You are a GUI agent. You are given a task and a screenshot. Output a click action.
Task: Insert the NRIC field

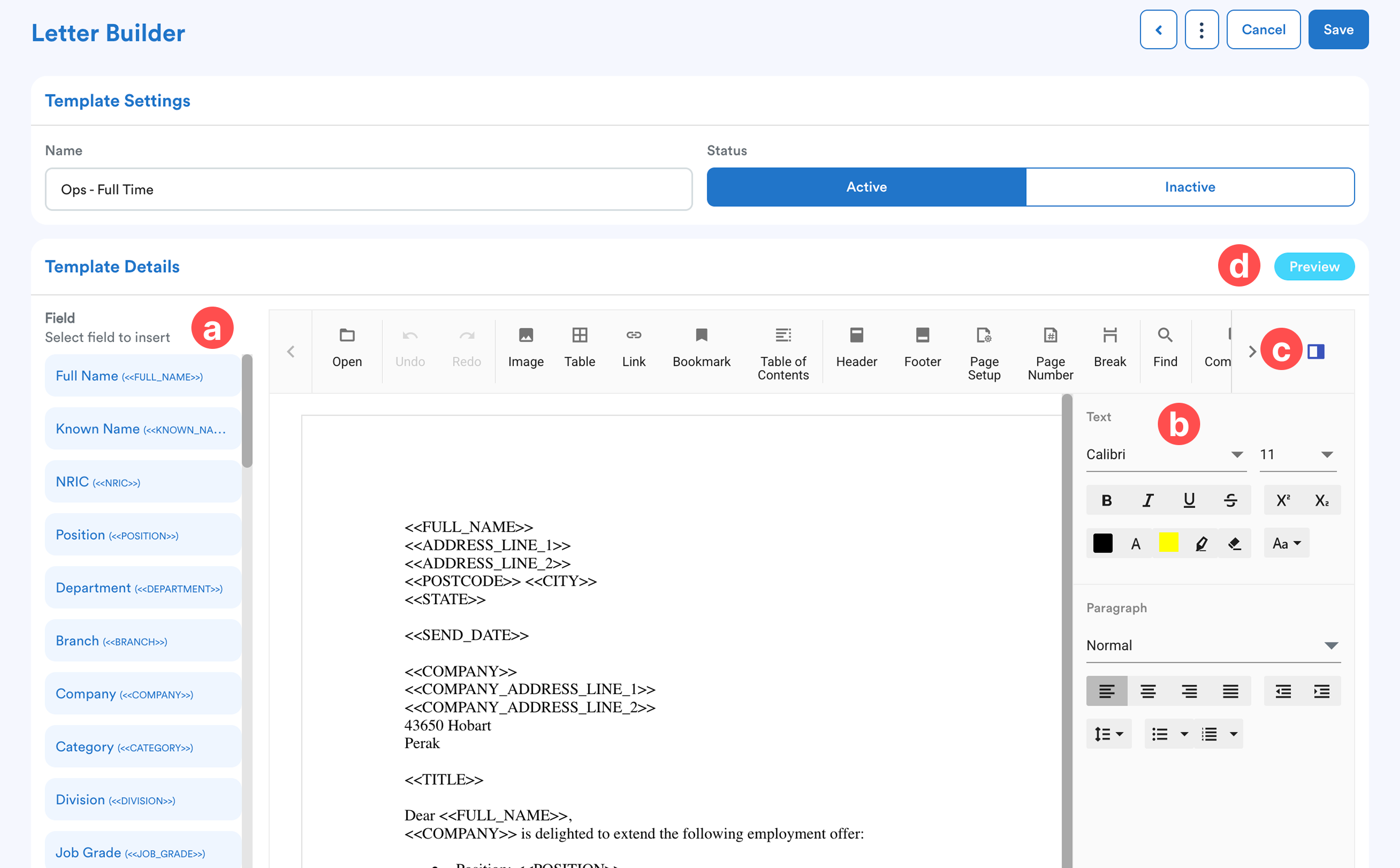pos(143,482)
